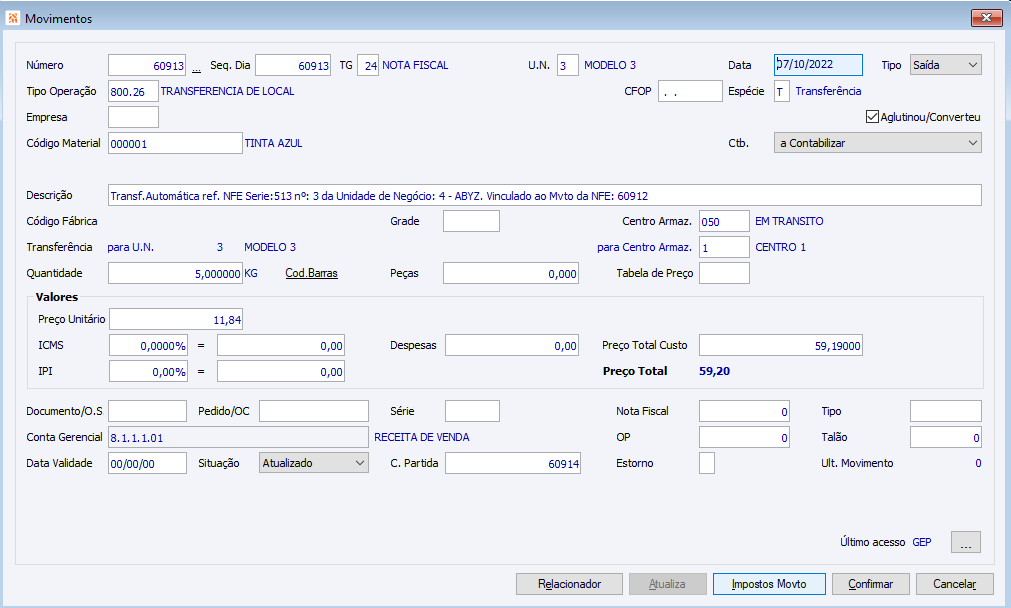The width and height of the screenshot is (1011, 608).
Task: Click the OP field
Action: 745,437
